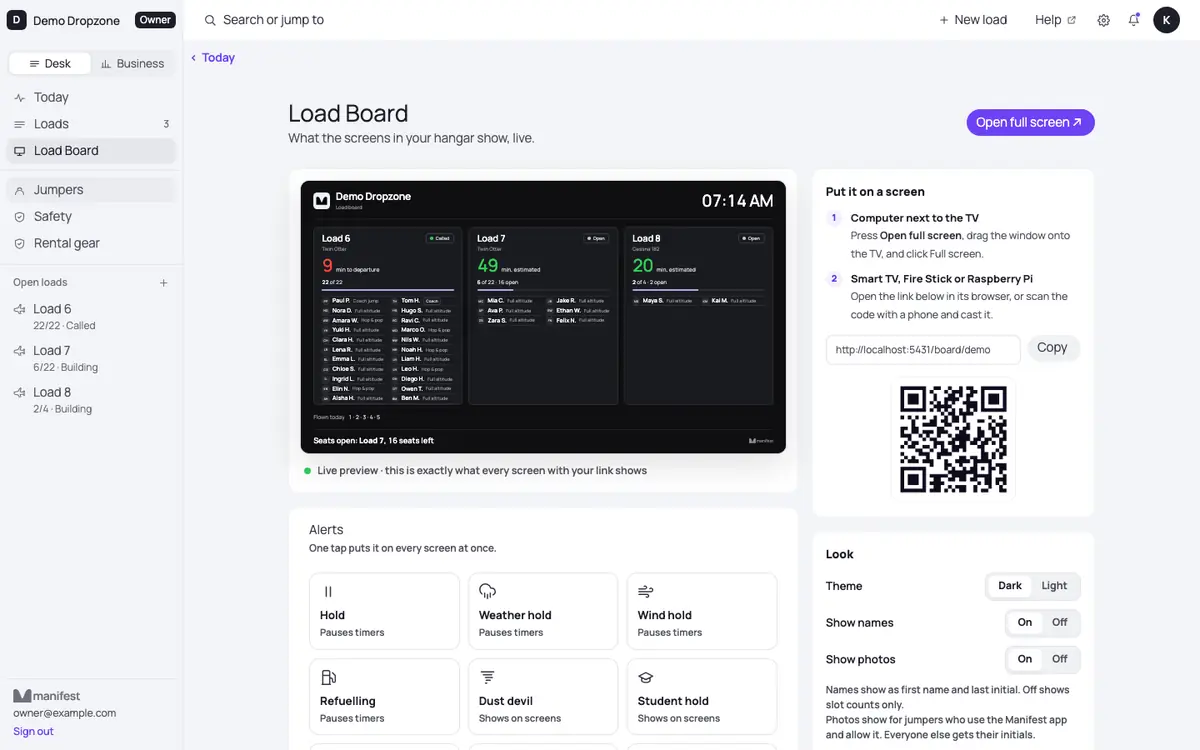The height and width of the screenshot is (750, 1200).
Task: Switch to the Business tab
Action: point(132,63)
